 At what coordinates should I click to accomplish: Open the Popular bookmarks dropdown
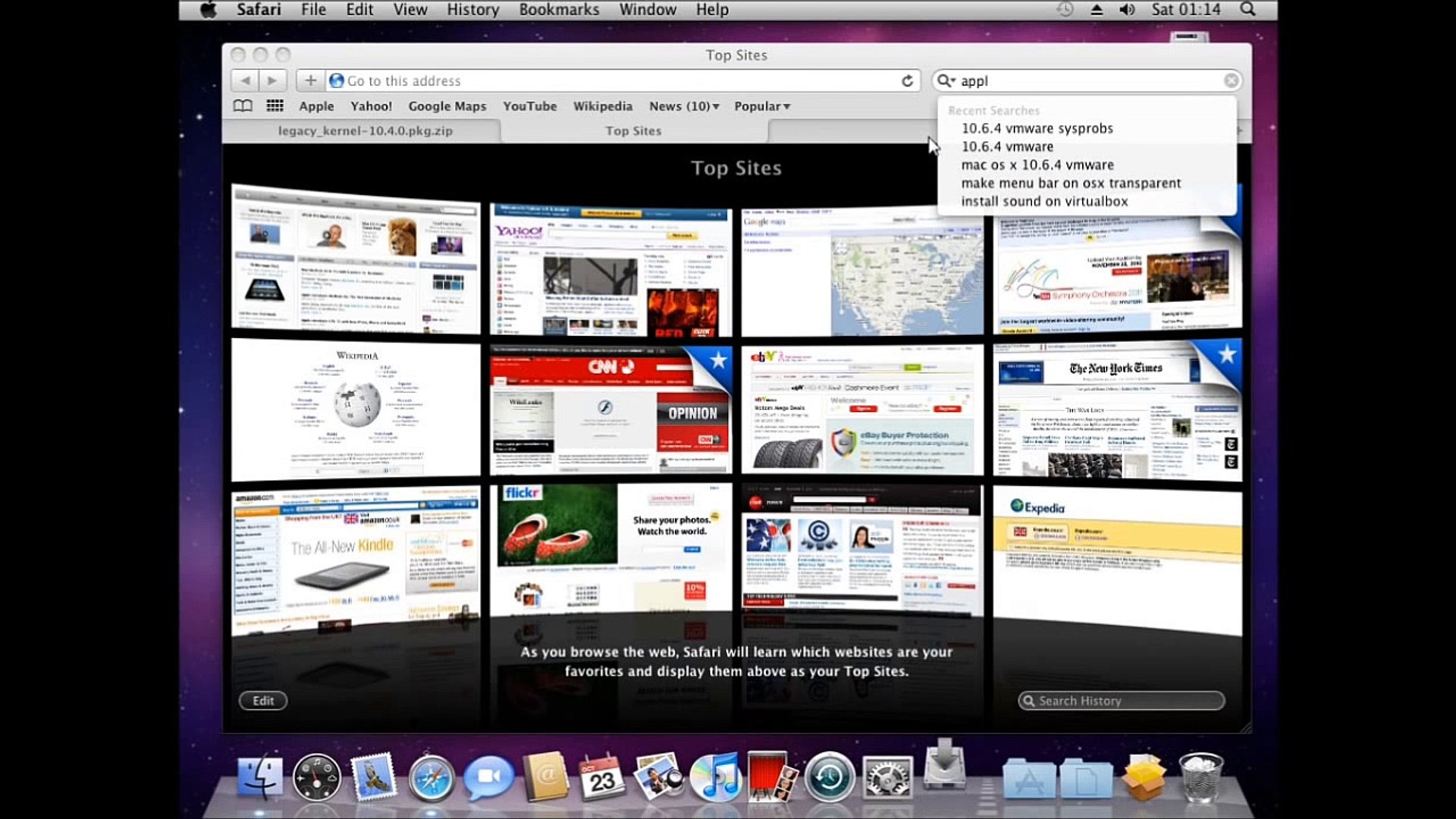click(x=761, y=106)
